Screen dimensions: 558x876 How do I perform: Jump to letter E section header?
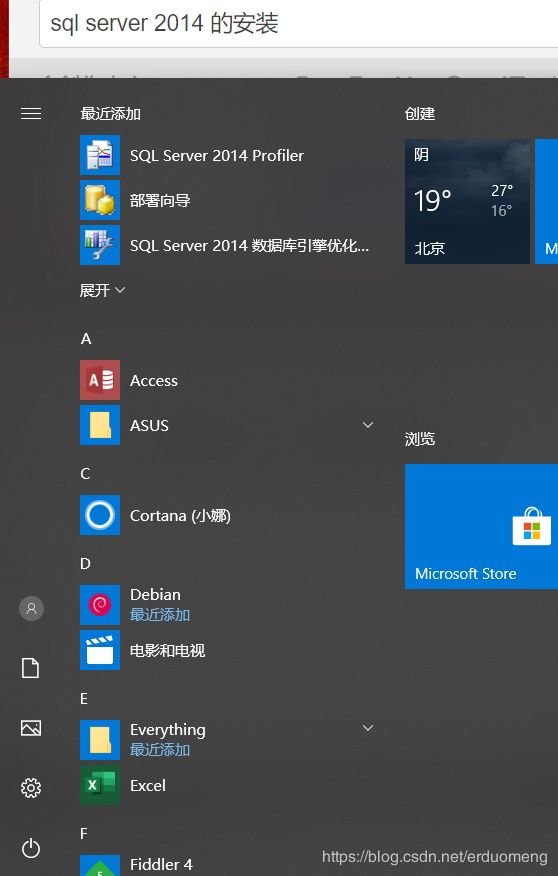point(84,699)
